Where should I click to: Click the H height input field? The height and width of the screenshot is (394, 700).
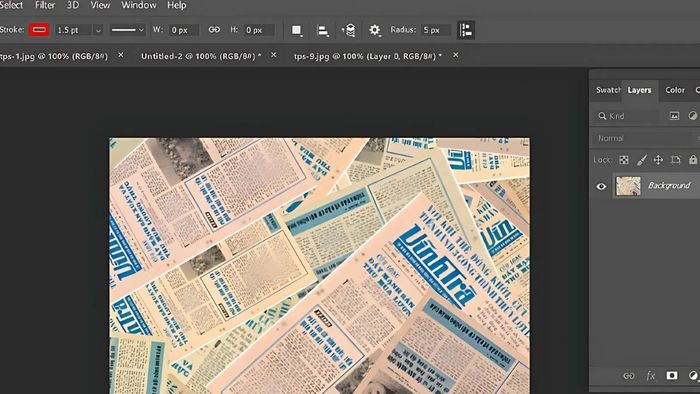click(x=259, y=30)
